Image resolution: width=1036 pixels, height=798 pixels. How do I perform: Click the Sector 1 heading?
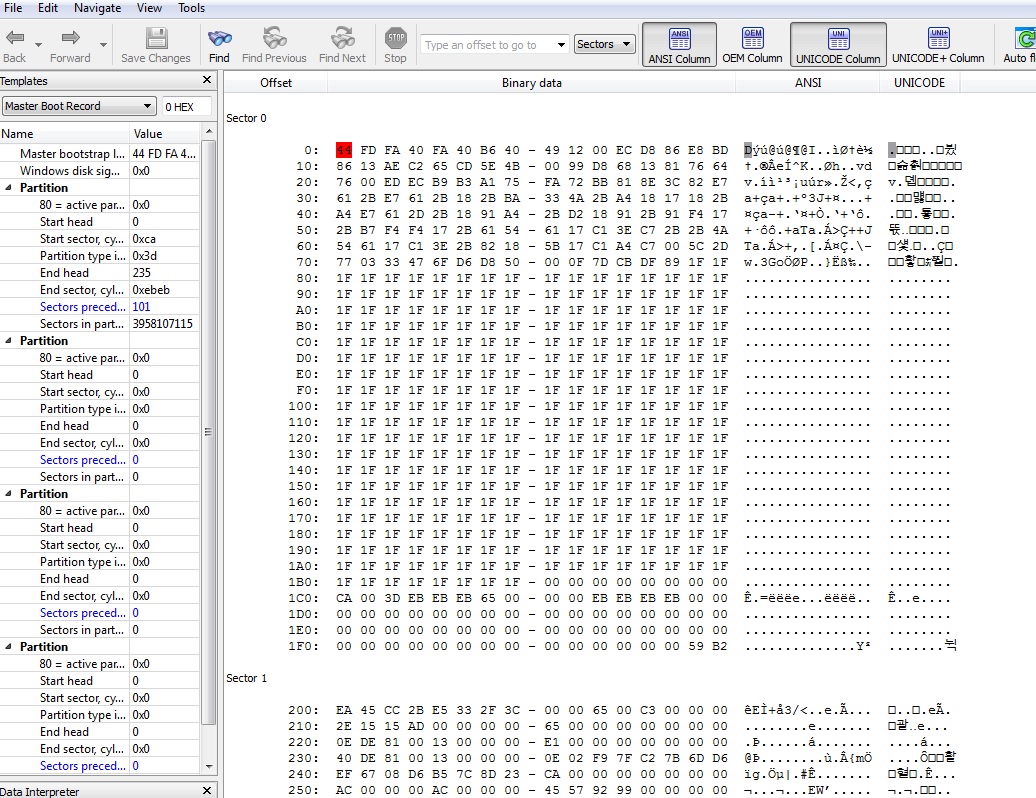[x=246, y=678]
